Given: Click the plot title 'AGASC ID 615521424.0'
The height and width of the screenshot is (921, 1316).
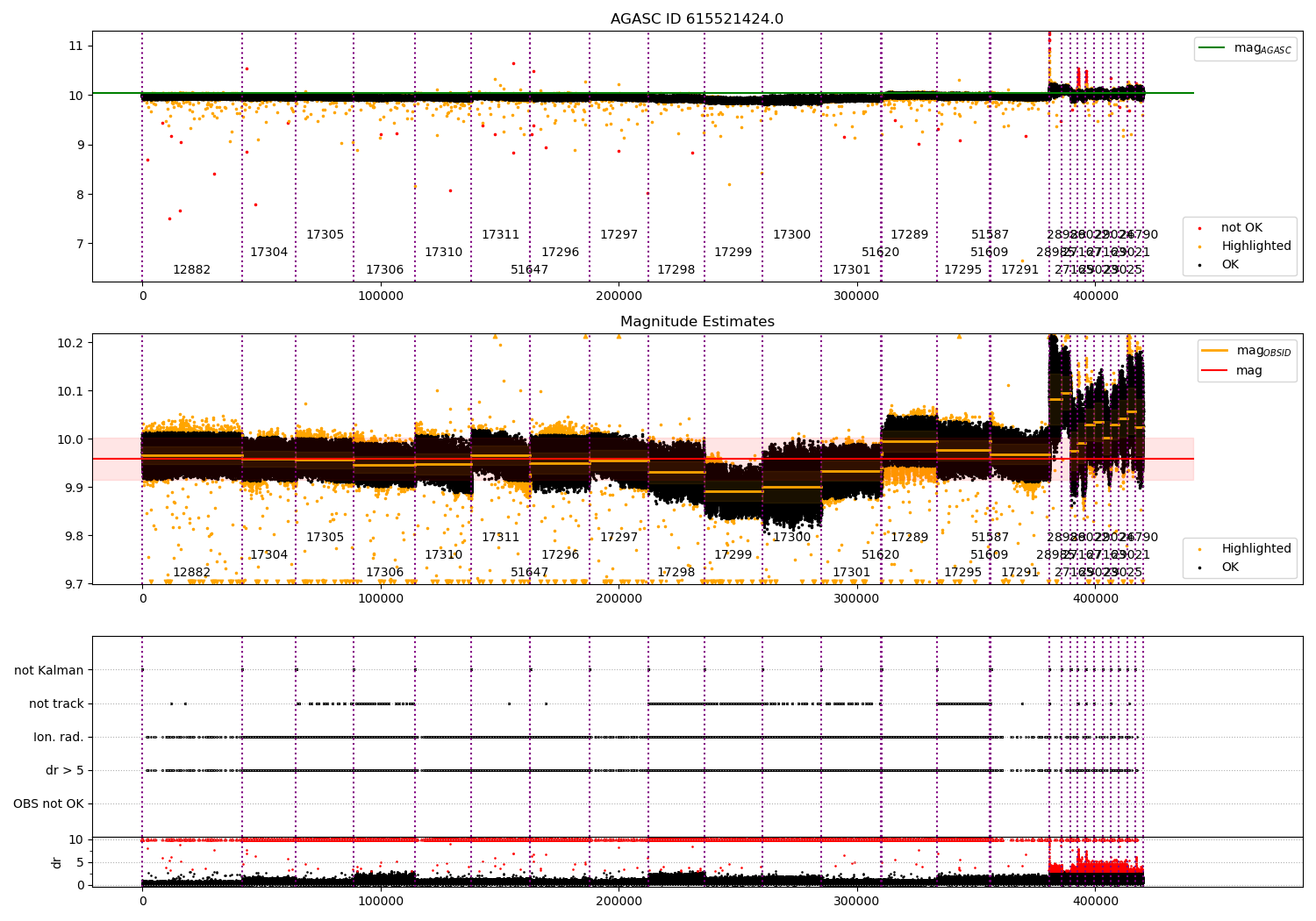Looking at the screenshot, I should click(697, 19).
